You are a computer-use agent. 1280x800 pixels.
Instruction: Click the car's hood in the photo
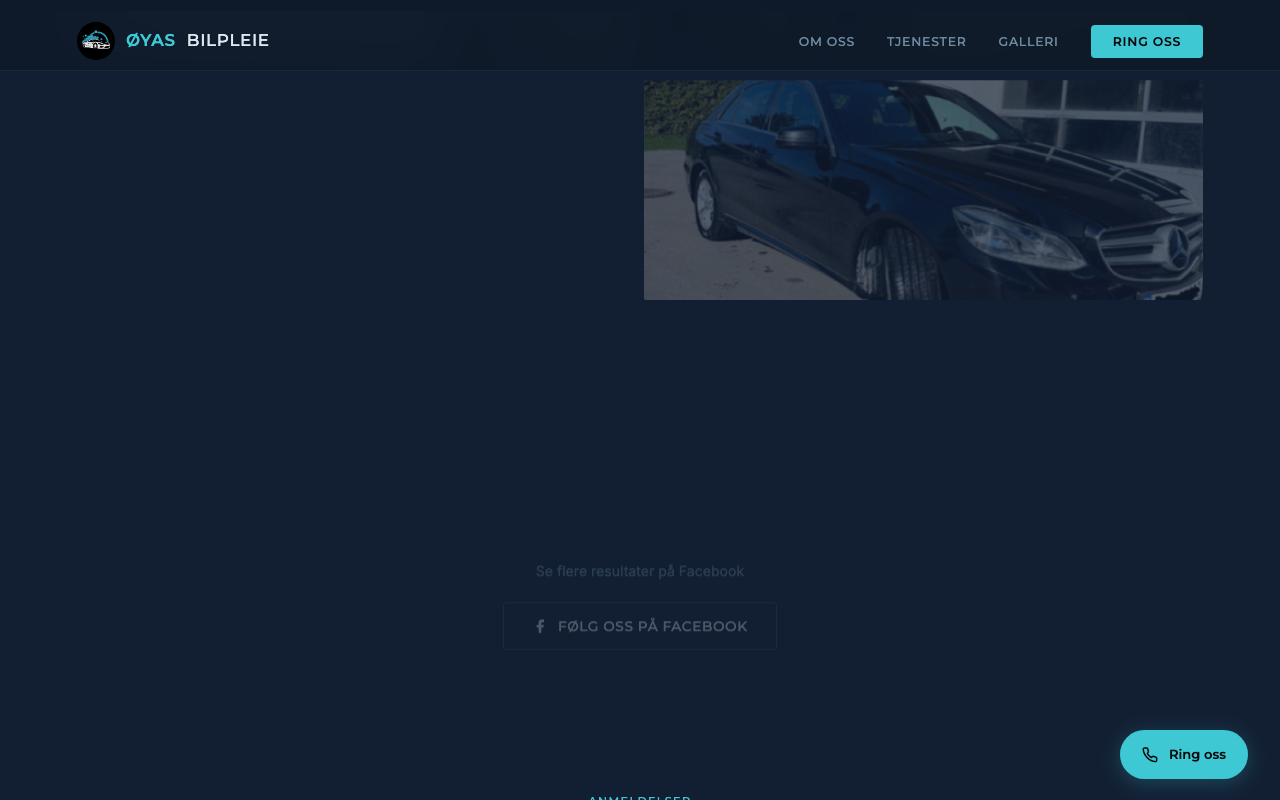click(1040, 175)
